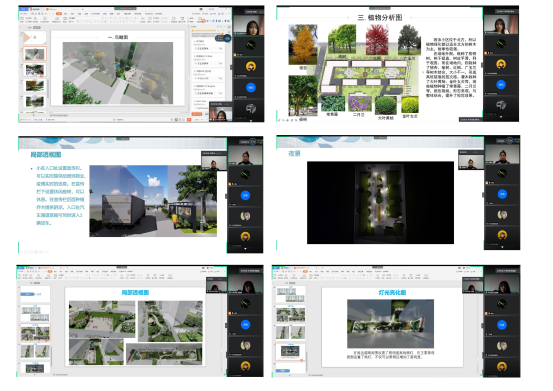Click the red maple tree photo on 植物分析图
This screenshot has height=391, width=553.
tap(377, 40)
